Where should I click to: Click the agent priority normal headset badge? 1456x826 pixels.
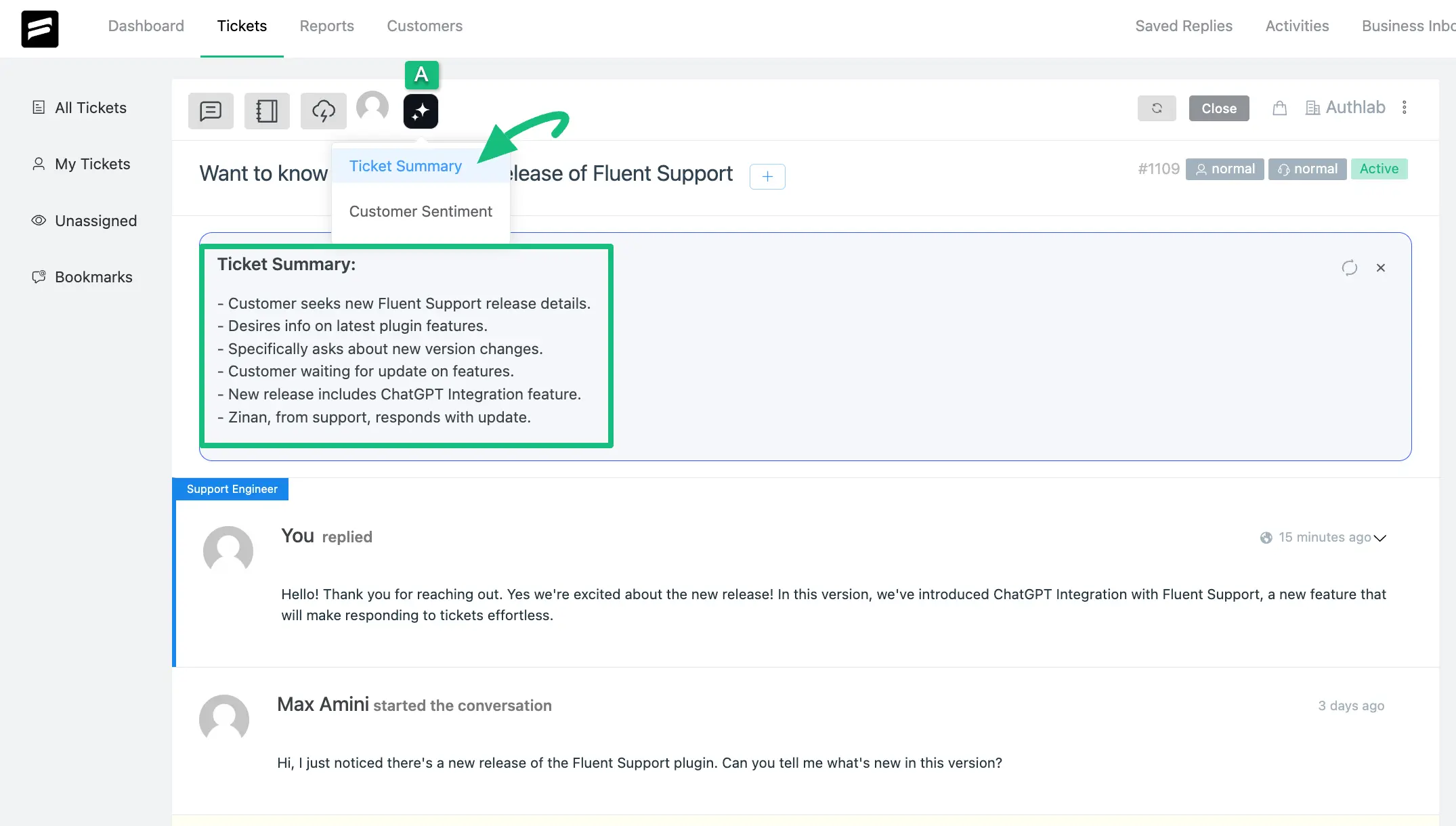coord(1307,169)
